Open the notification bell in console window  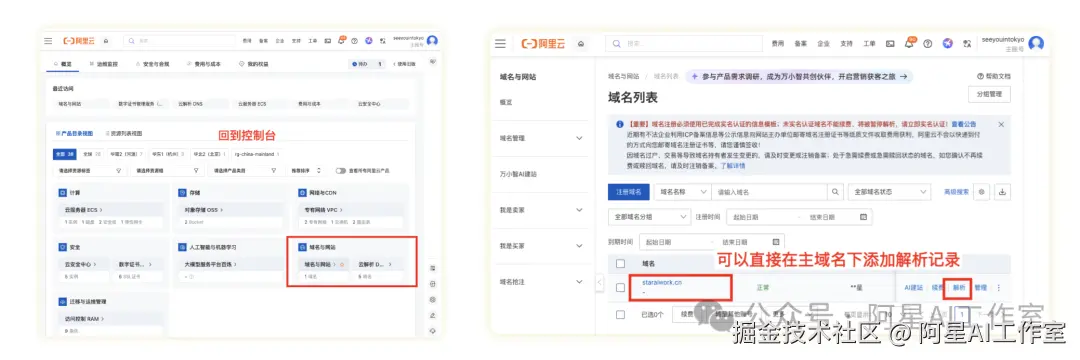[x=341, y=41]
